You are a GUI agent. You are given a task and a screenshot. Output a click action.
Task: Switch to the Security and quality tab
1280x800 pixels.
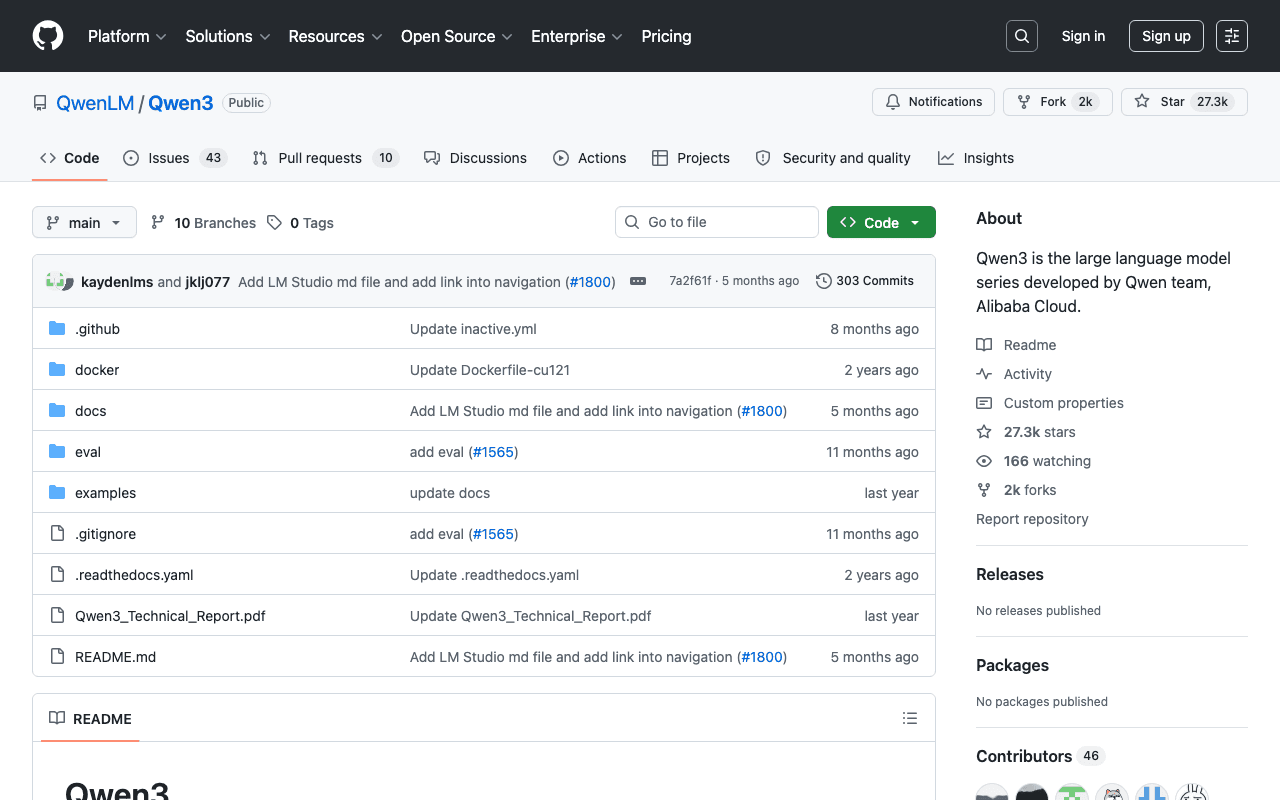tap(833, 158)
